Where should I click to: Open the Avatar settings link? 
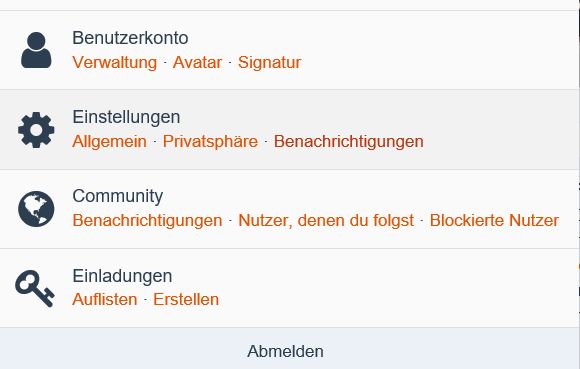pos(197,62)
